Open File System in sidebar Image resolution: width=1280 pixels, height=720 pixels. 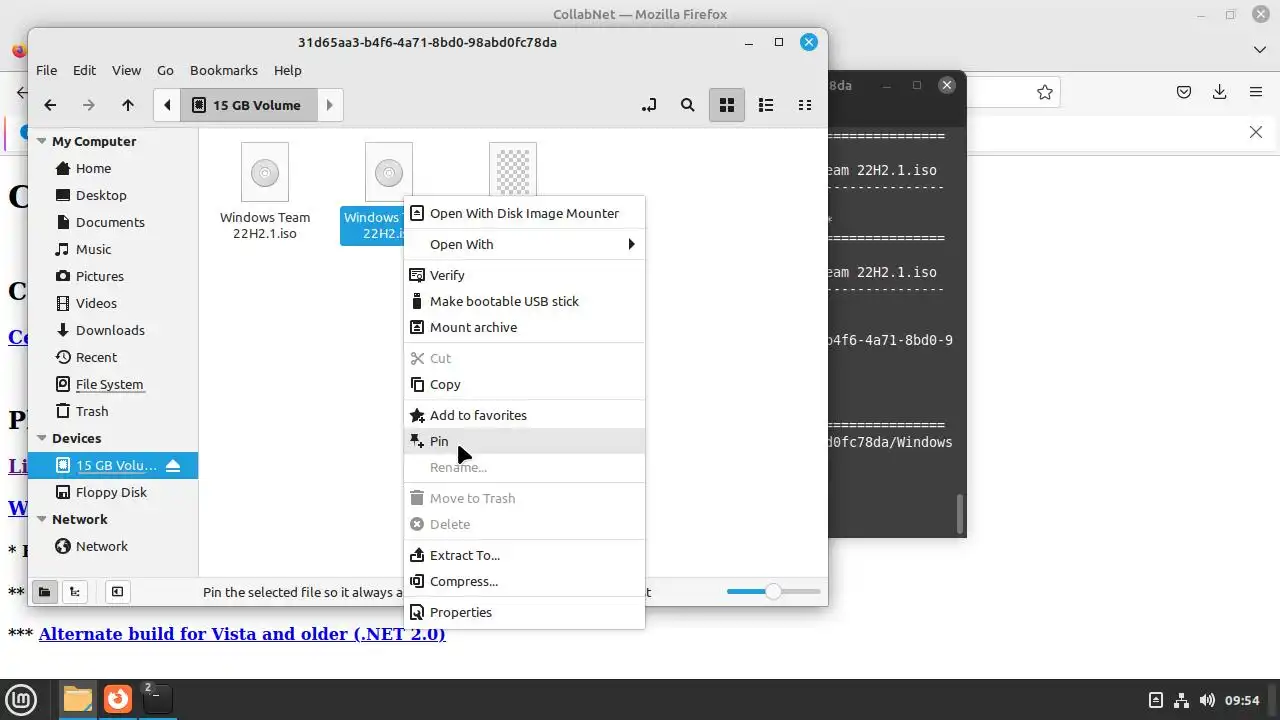109,384
